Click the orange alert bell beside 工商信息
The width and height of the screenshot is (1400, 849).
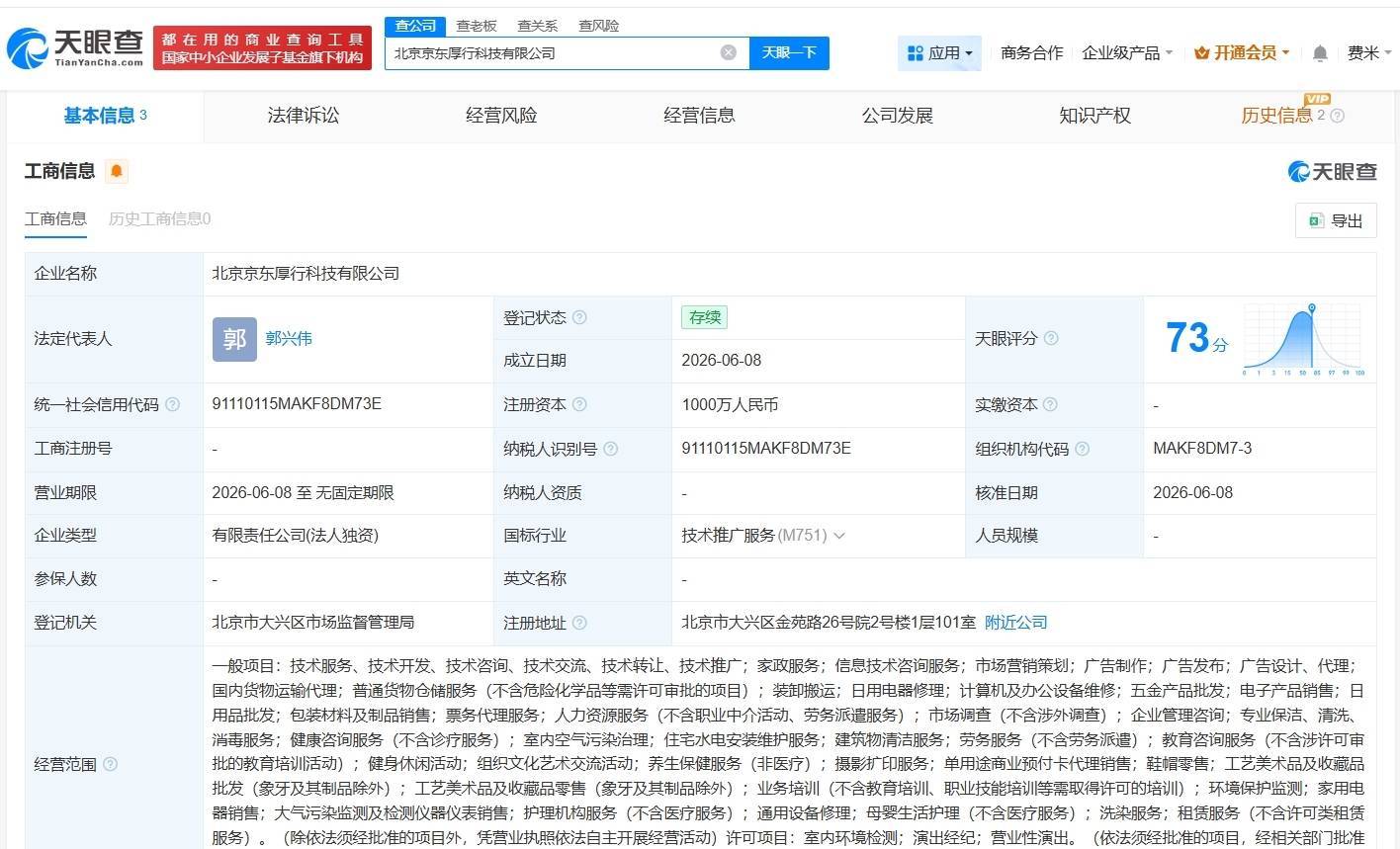click(x=117, y=171)
